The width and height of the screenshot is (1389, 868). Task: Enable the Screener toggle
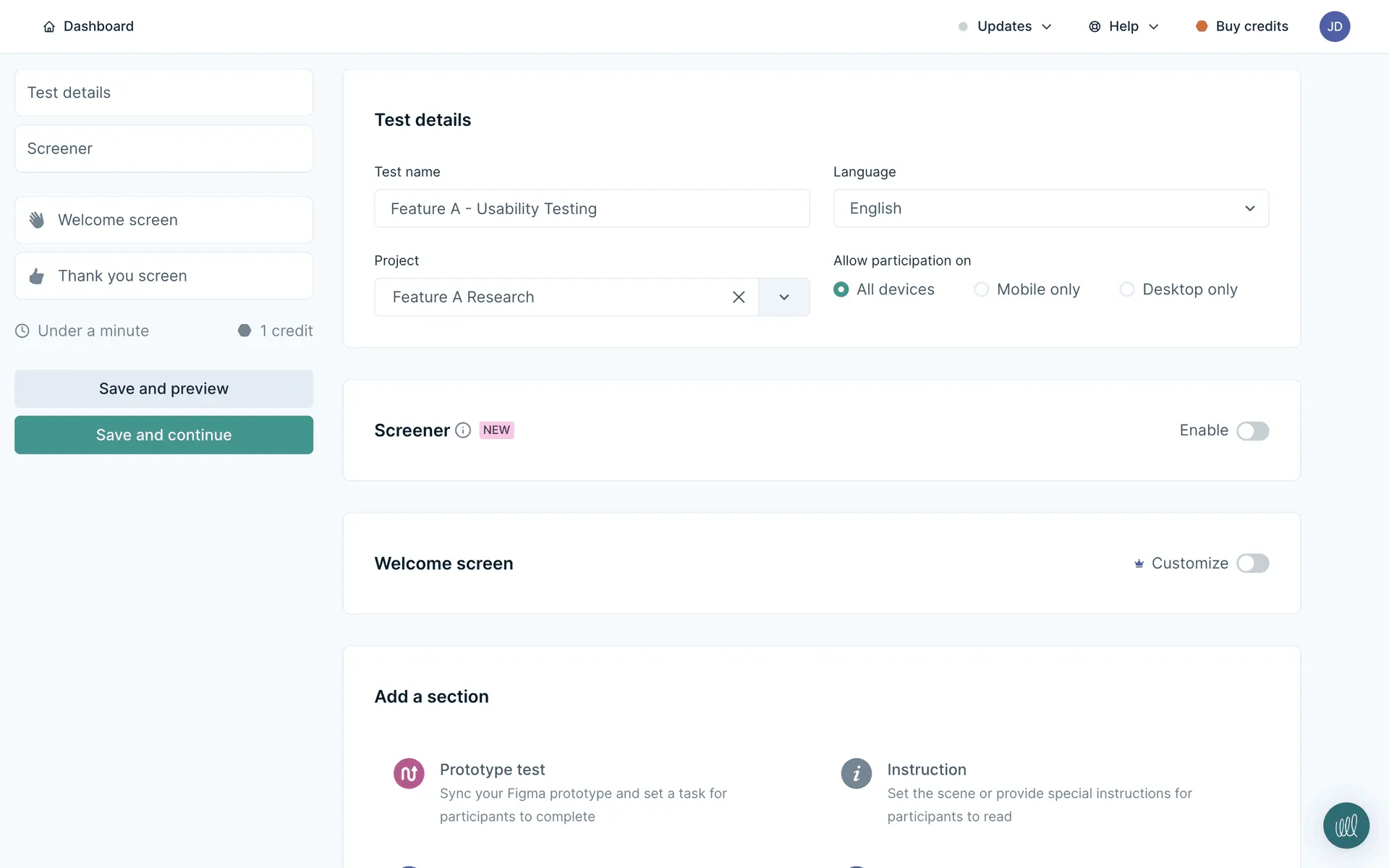[x=1252, y=431]
